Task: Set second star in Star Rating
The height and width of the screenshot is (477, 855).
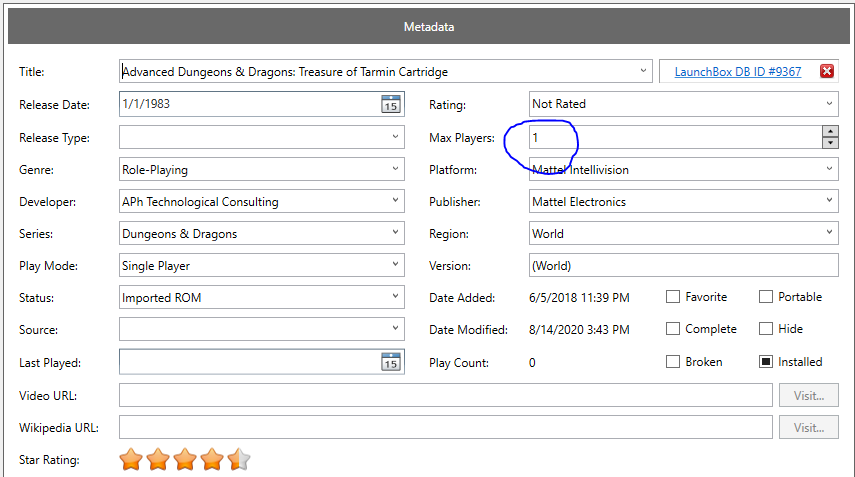Action: click(158, 460)
